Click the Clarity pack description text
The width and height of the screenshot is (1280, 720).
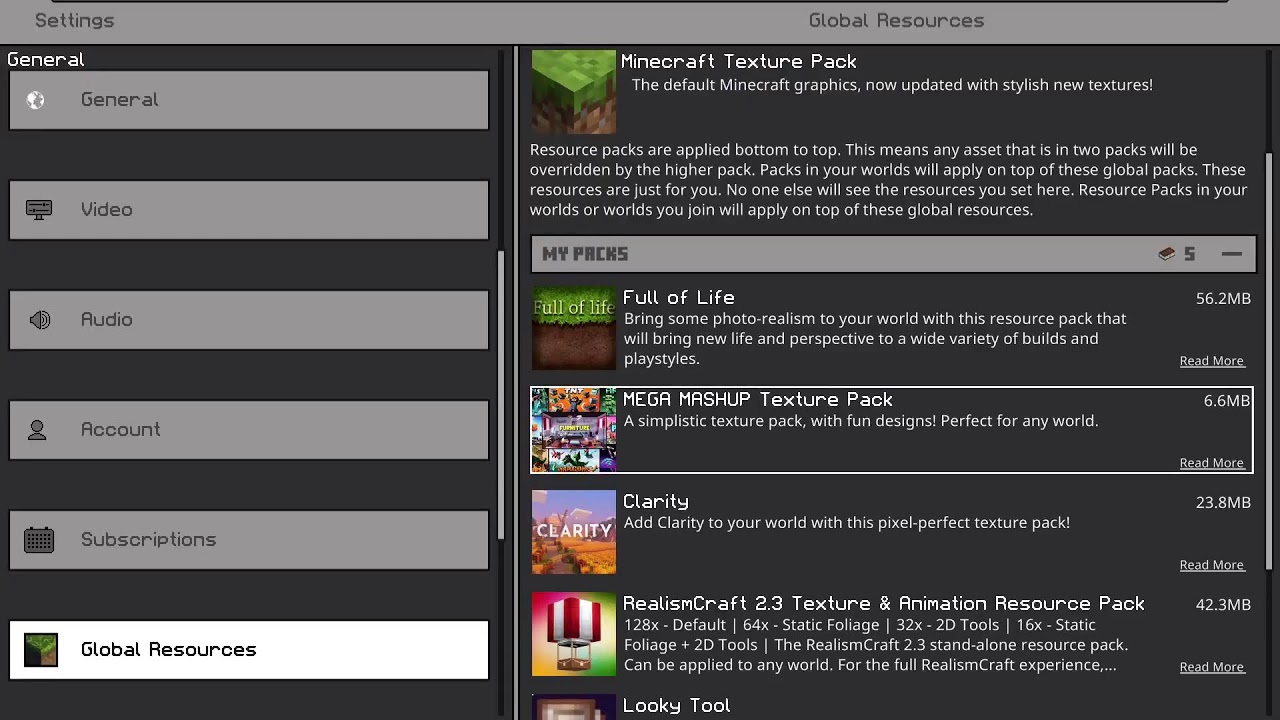tap(847, 523)
